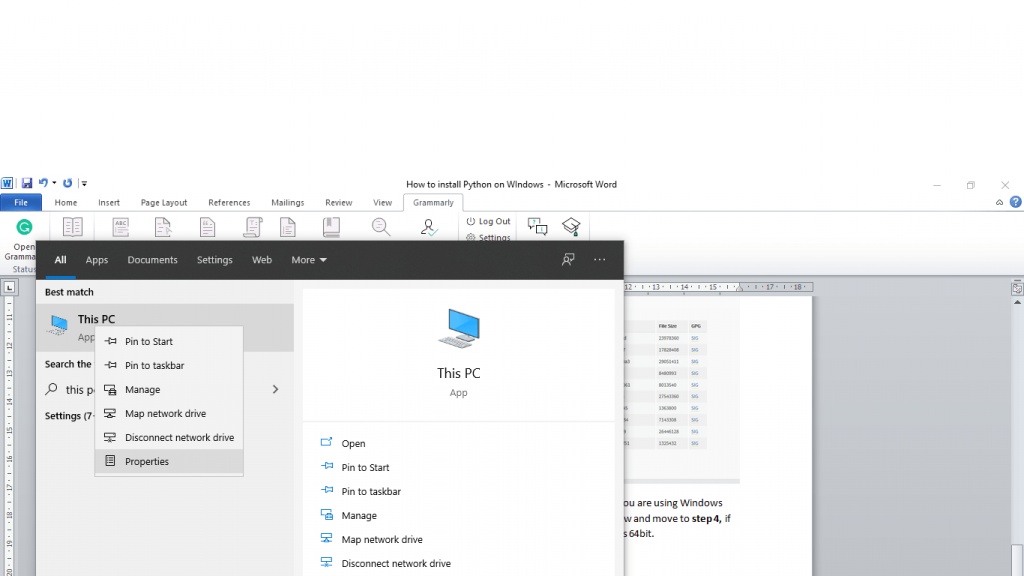Select the All search filter tab
Screen dimensions: 1024x576
point(60,260)
